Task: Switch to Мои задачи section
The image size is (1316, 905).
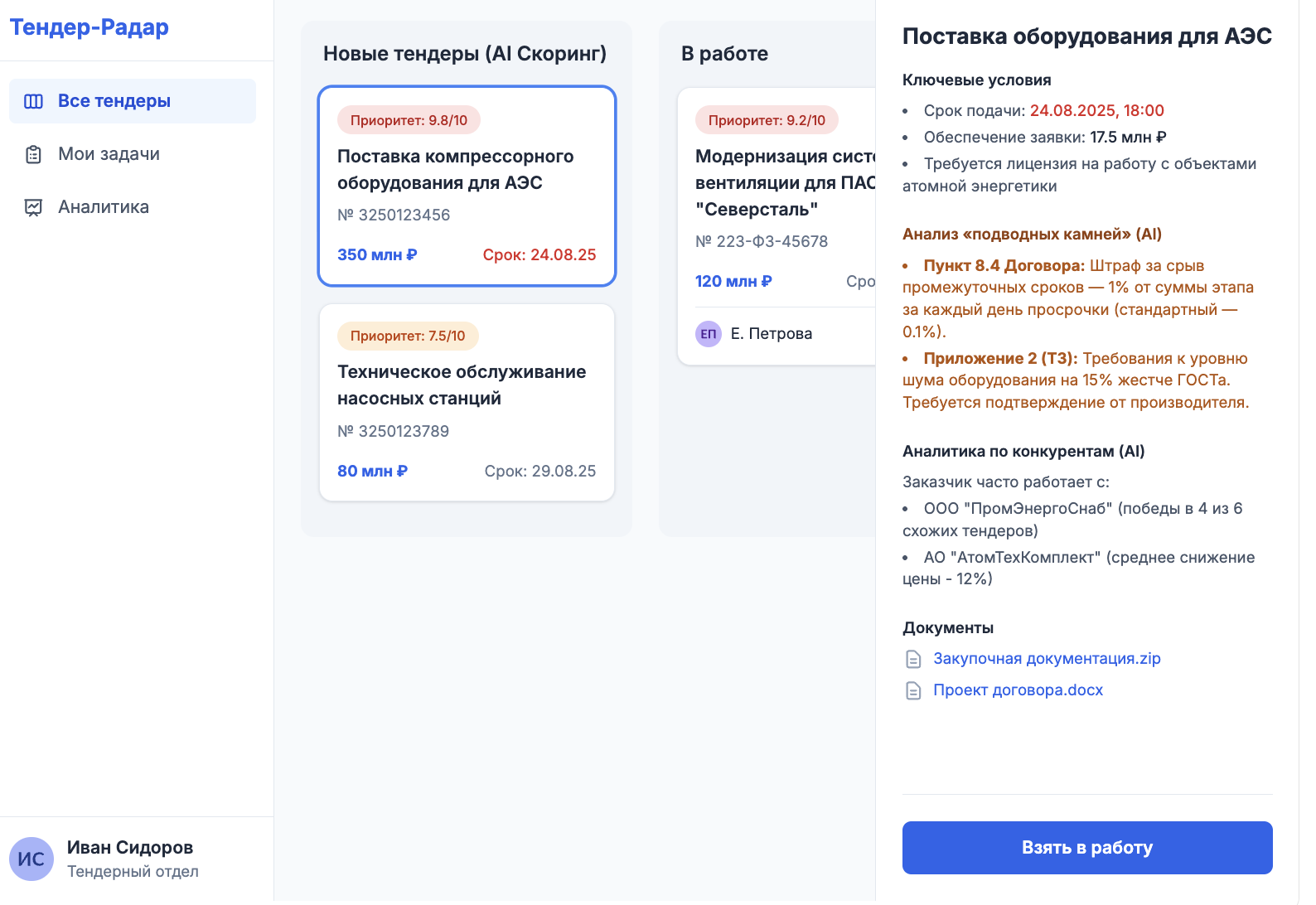Action: tap(108, 153)
